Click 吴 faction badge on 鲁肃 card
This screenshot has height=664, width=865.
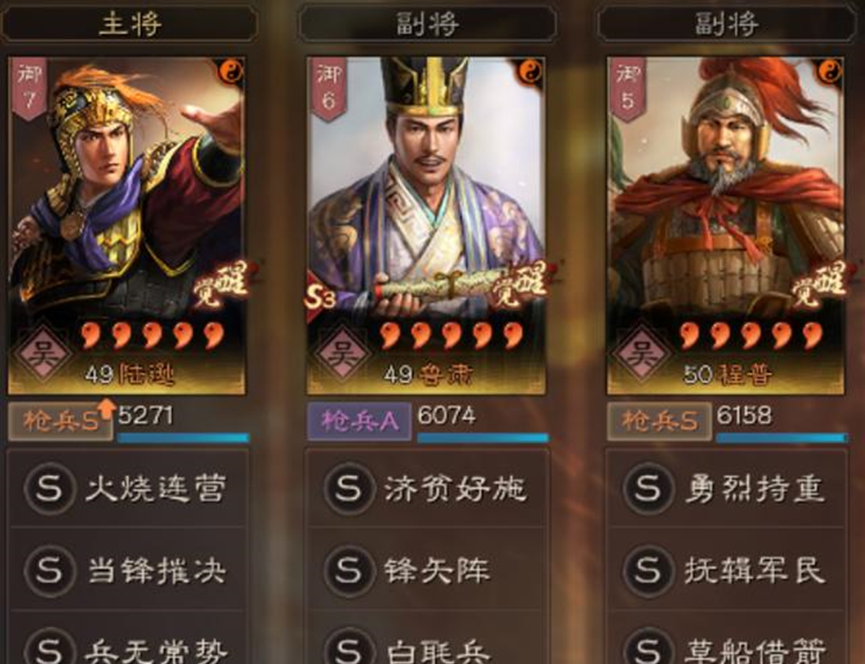342,353
